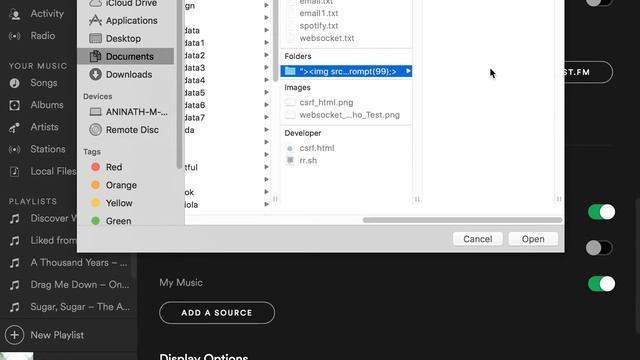Click the Songs clock icon
Viewport: 640px width, 360px height.
click(15, 83)
